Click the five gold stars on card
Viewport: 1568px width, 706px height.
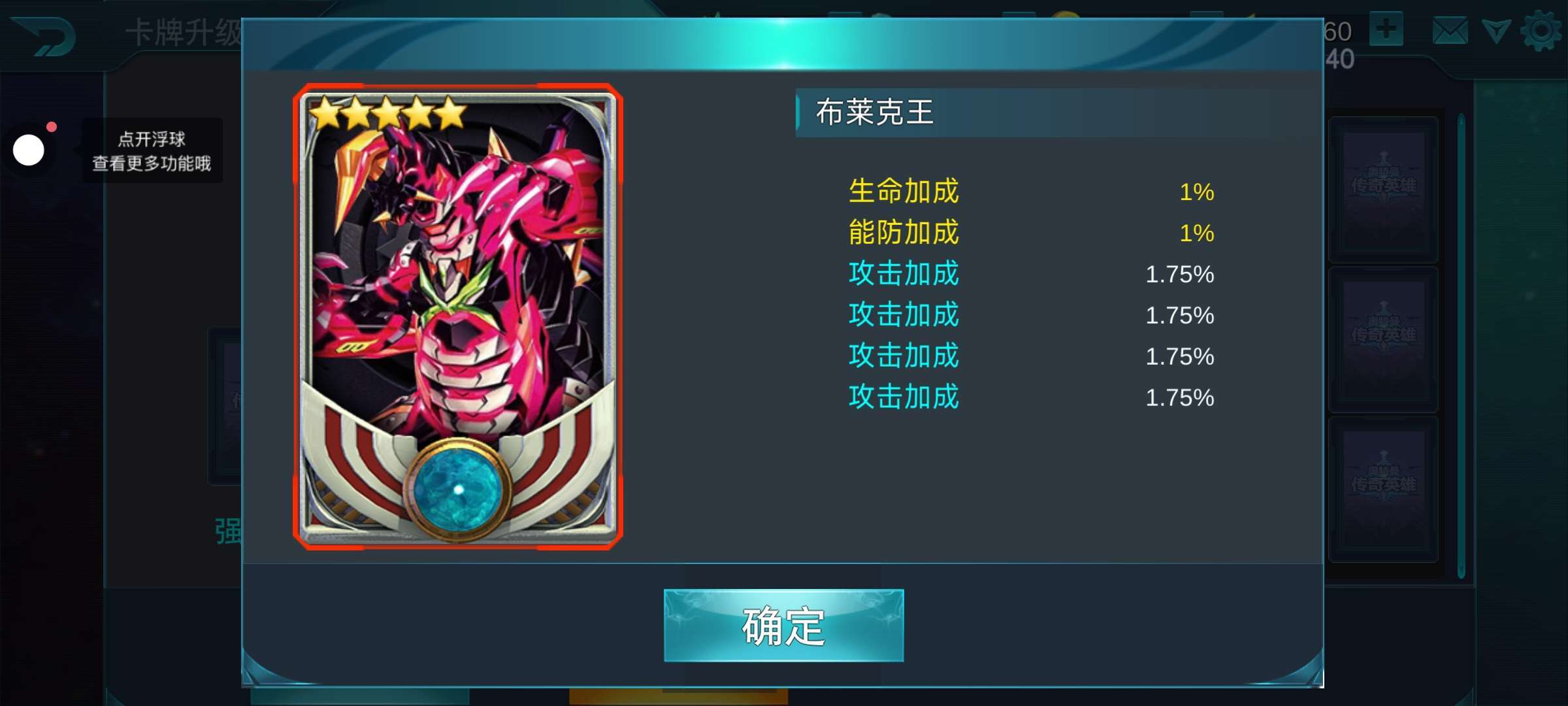coord(387,113)
